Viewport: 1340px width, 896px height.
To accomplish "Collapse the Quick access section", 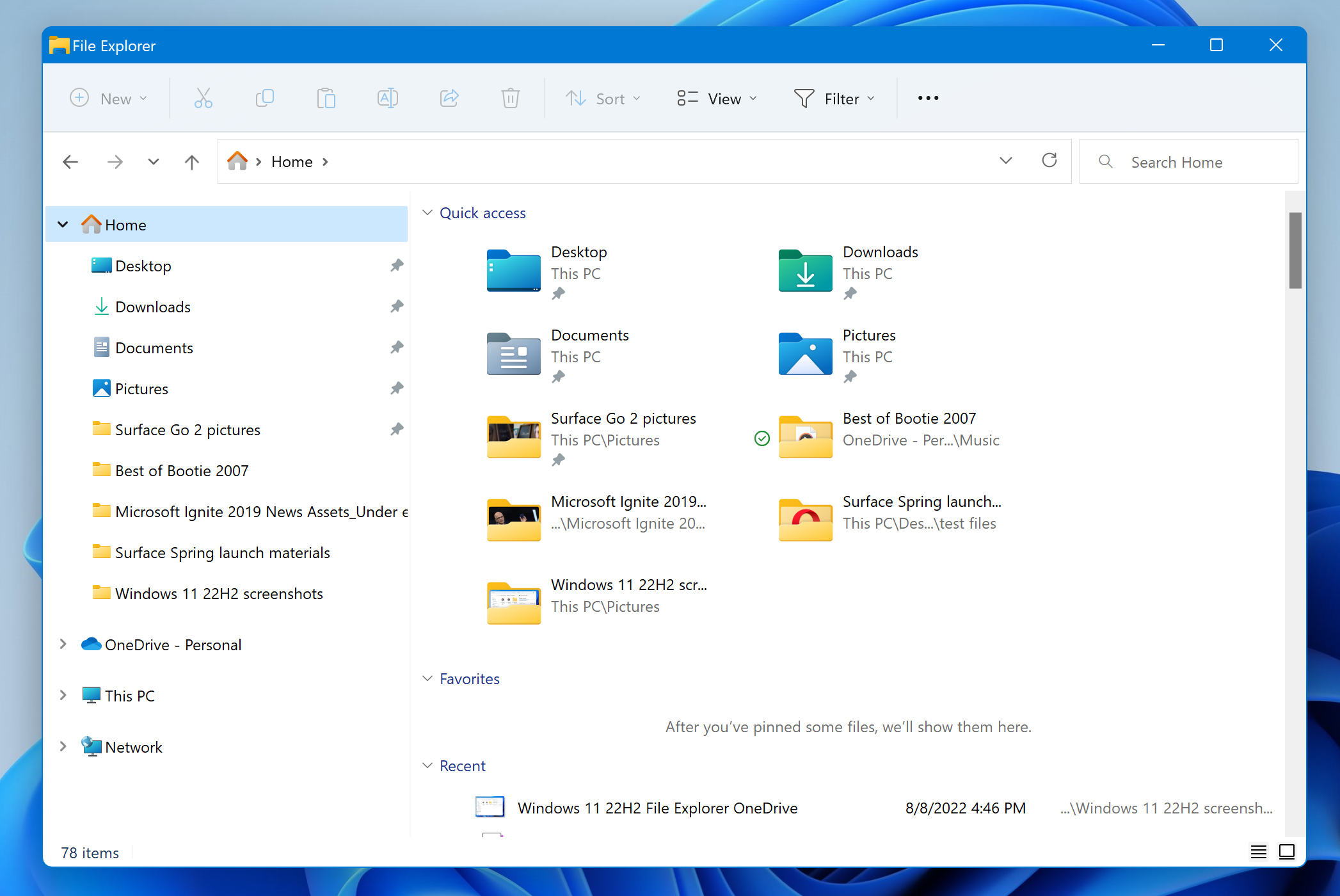I will coord(427,212).
